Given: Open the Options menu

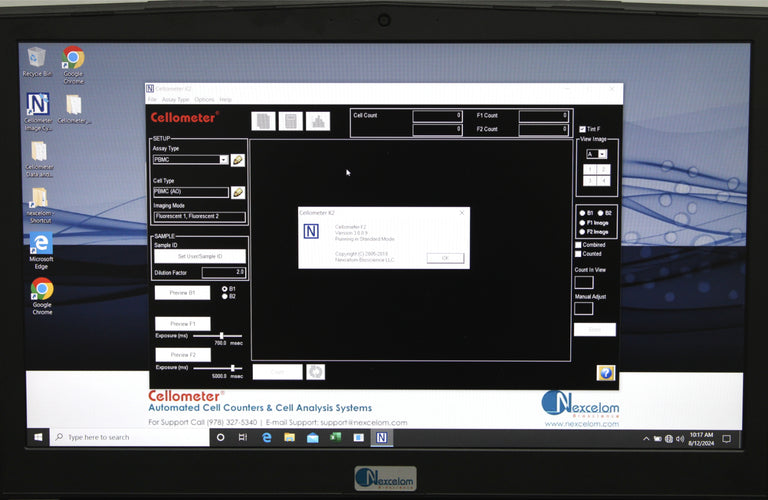Looking at the screenshot, I should point(204,100).
